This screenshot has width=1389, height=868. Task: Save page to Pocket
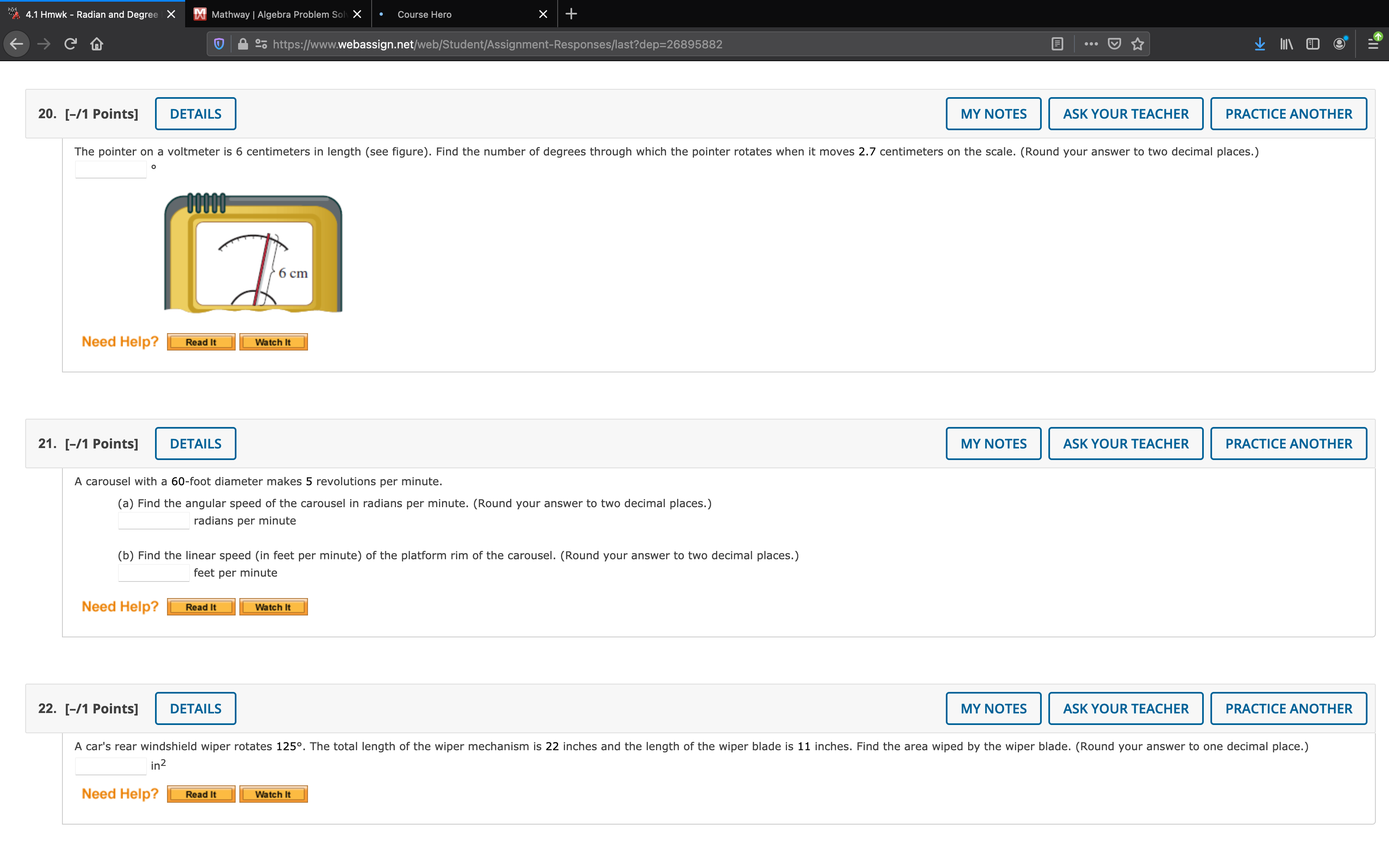click(1115, 44)
